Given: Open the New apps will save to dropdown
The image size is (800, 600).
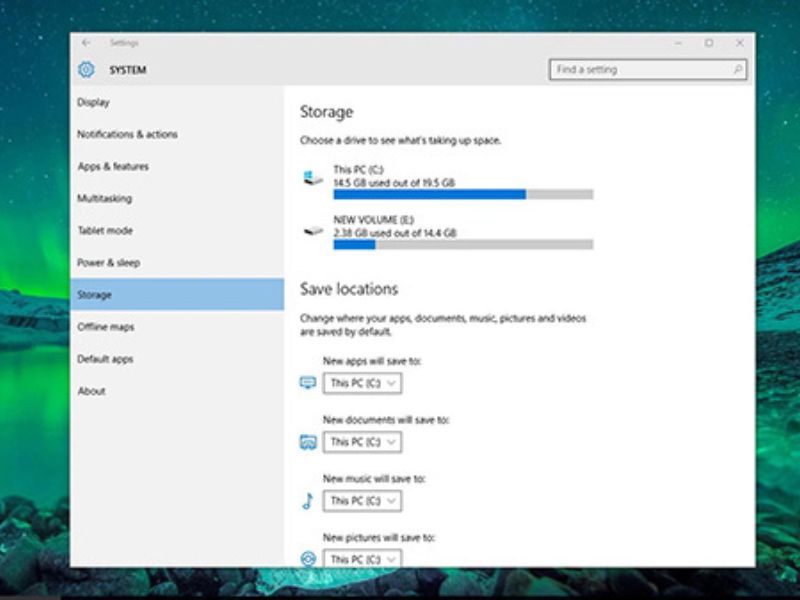Looking at the screenshot, I should point(362,383).
